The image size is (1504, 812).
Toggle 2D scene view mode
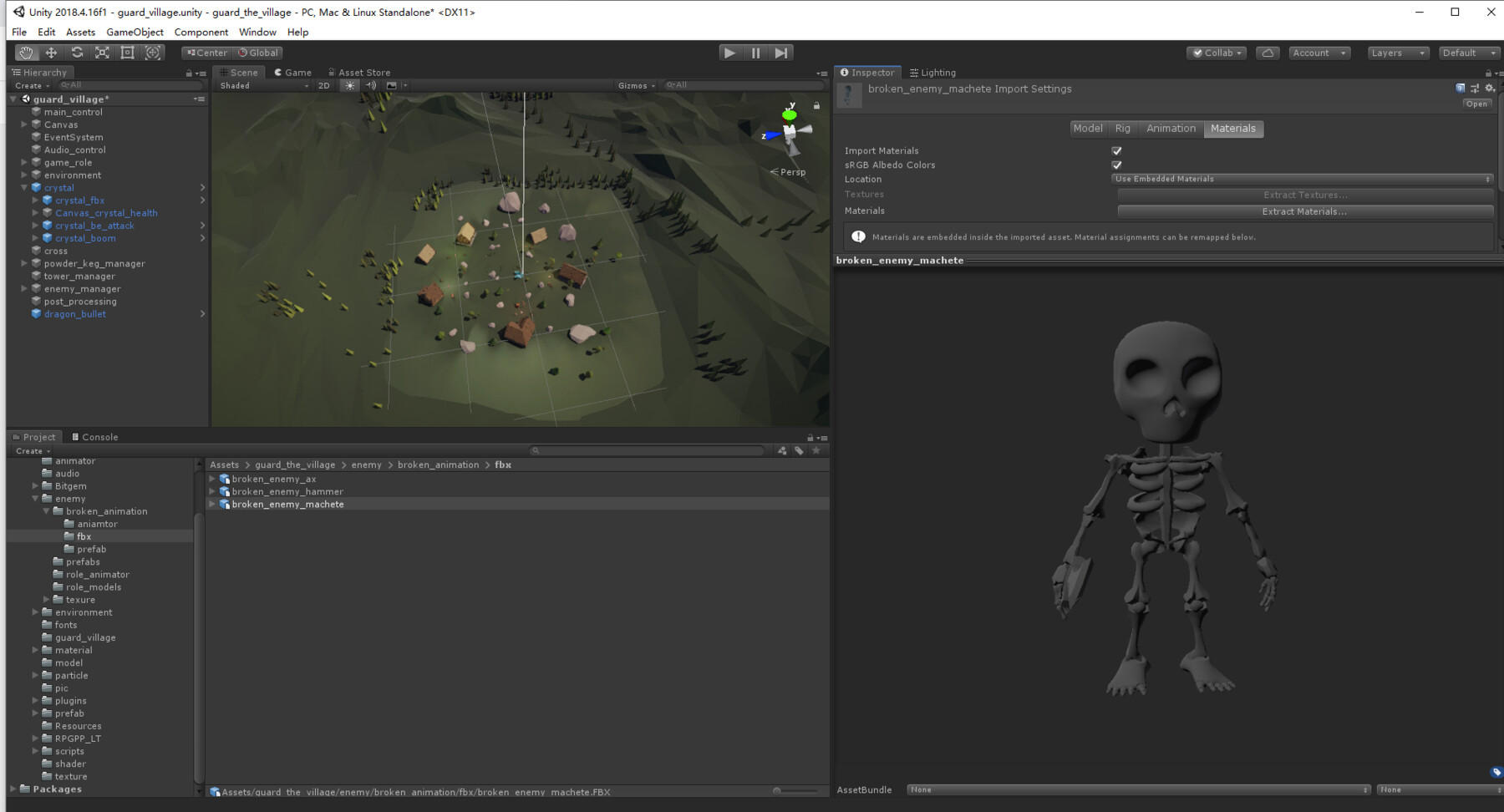click(324, 85)
